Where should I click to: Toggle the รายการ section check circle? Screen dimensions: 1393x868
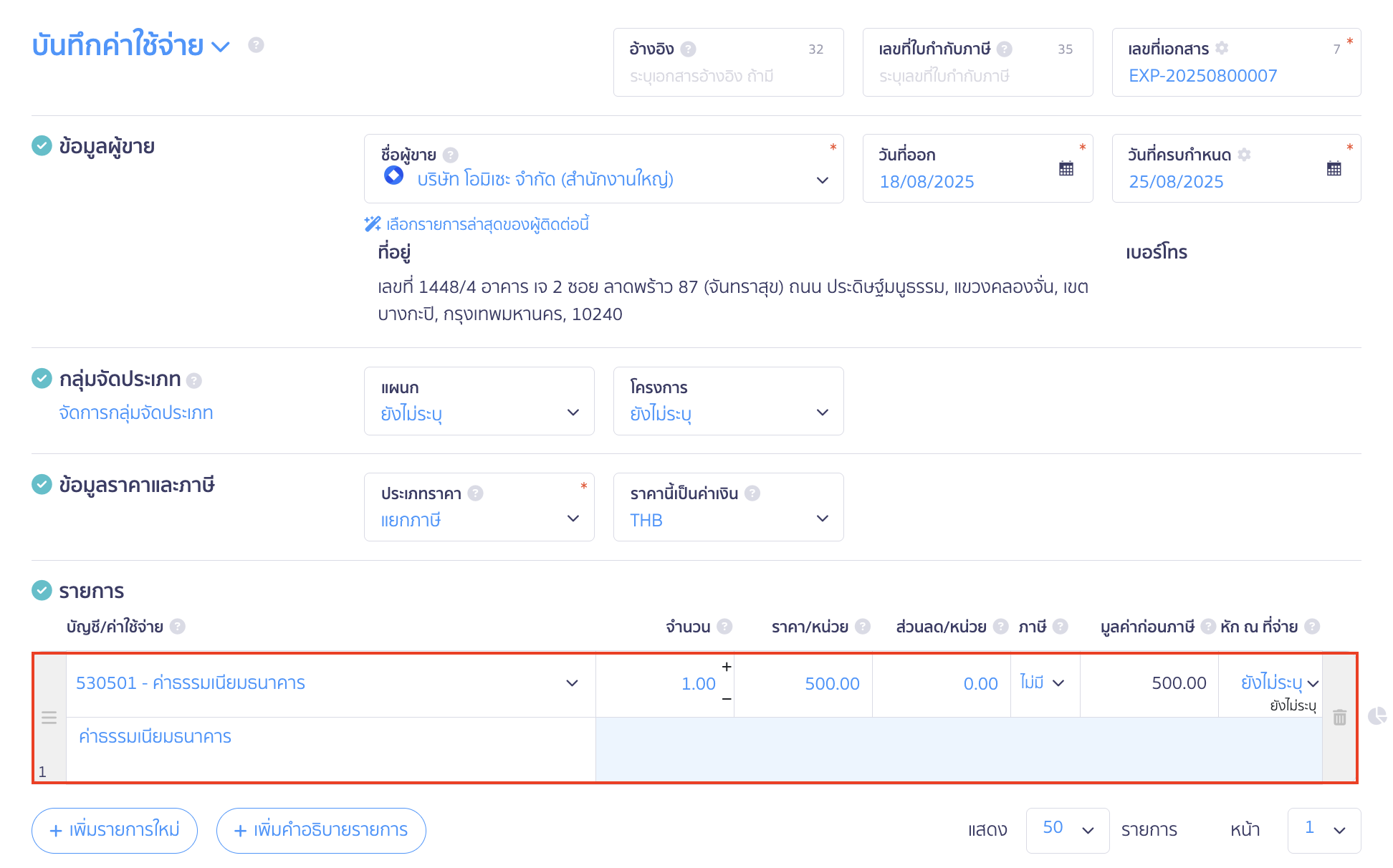(42, 590)
